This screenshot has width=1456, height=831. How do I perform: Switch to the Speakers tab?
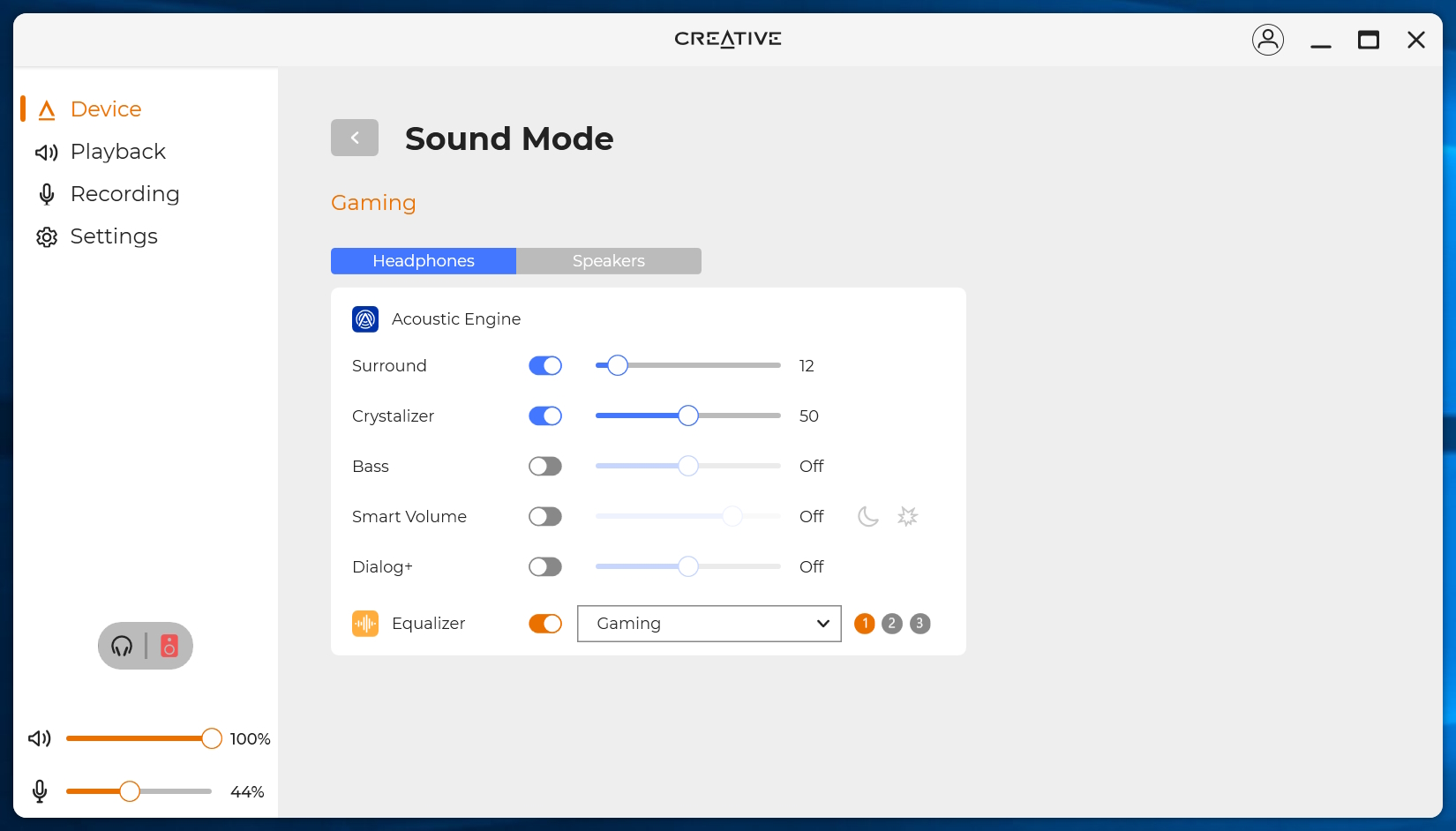coord(608,261)
